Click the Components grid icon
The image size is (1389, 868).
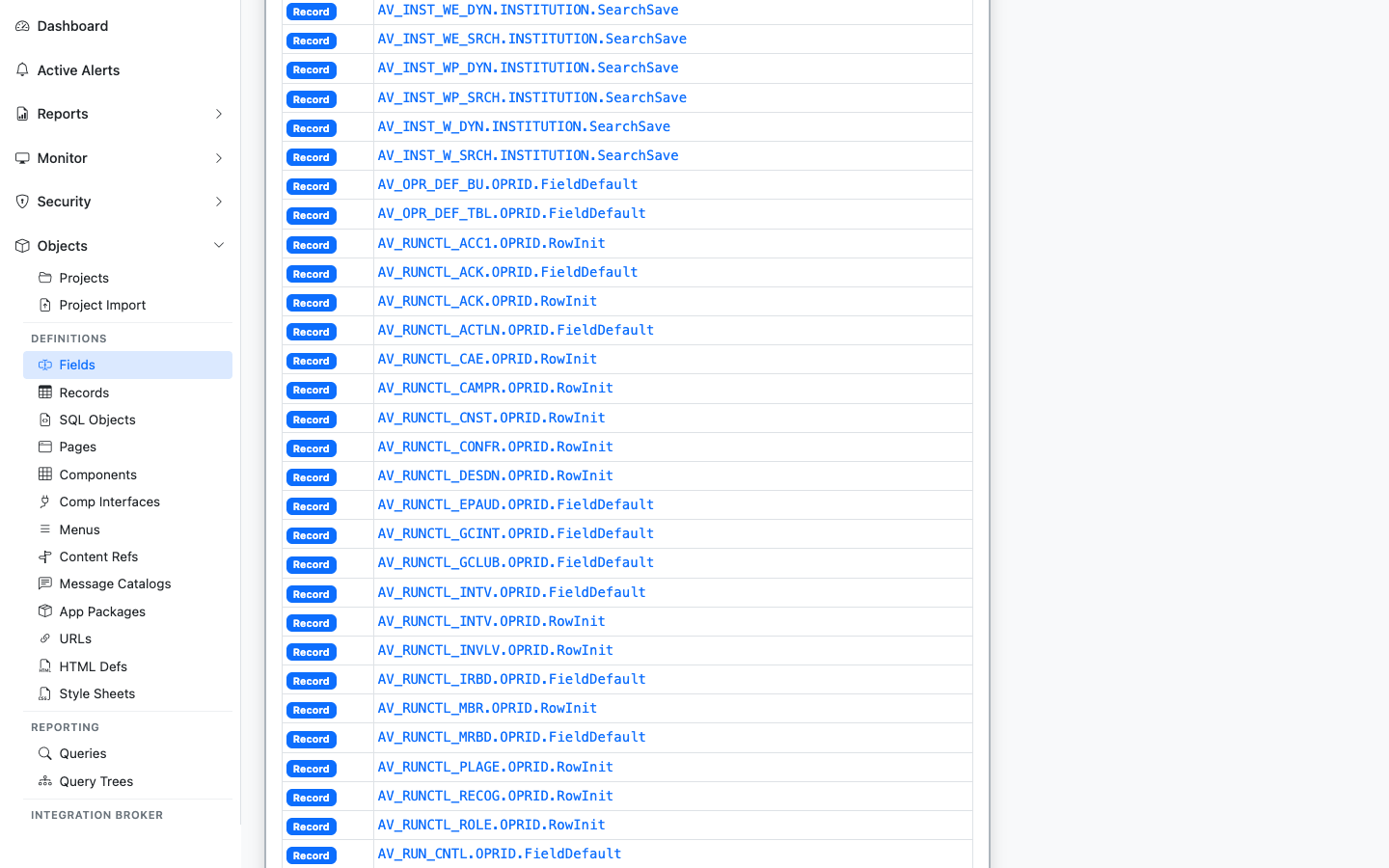[45, 475]
